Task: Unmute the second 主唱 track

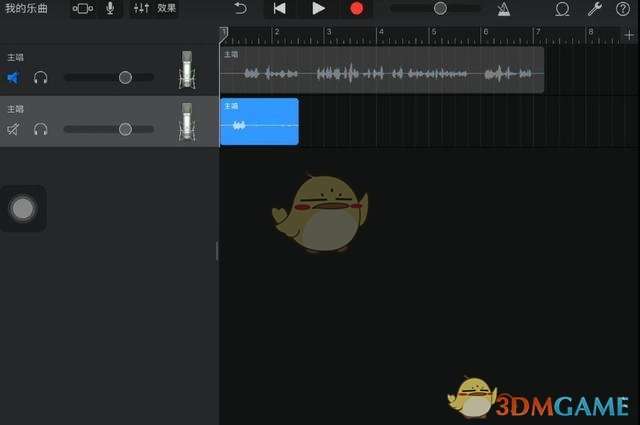Action: [14, 129]
